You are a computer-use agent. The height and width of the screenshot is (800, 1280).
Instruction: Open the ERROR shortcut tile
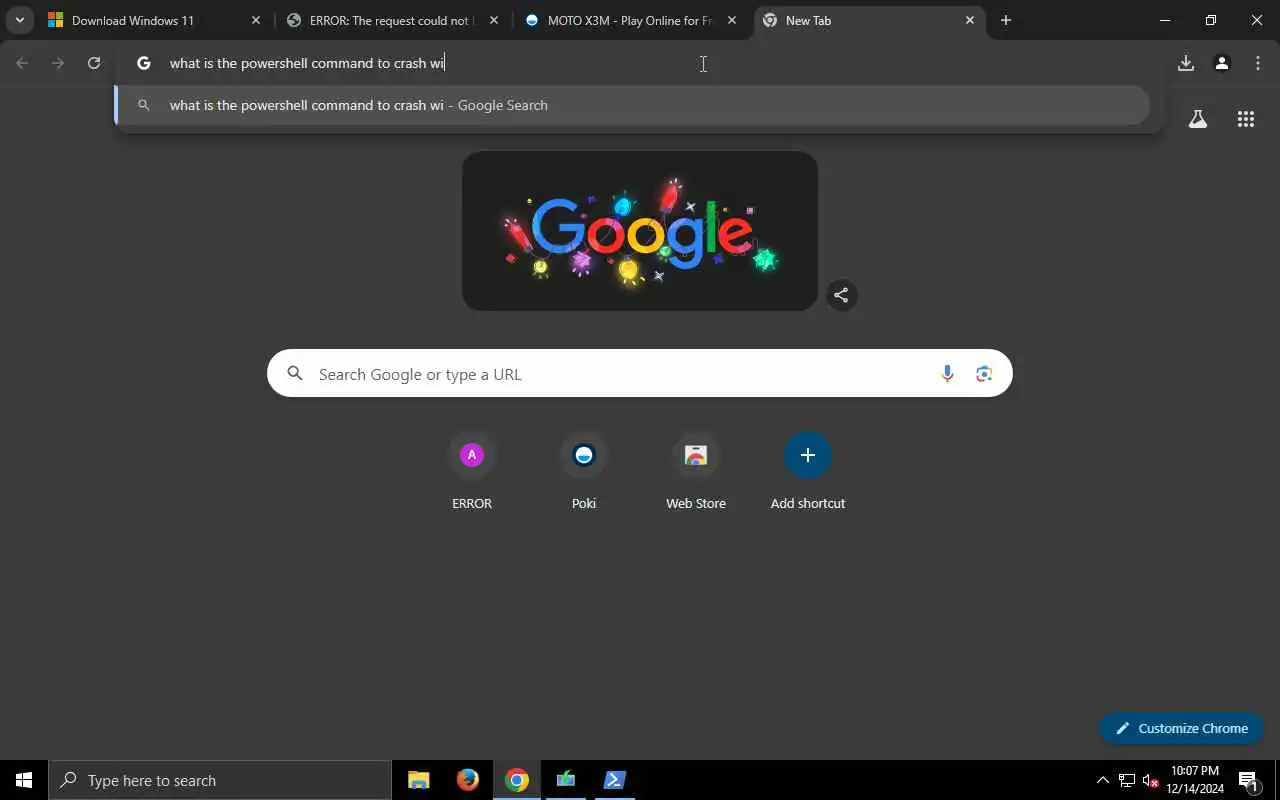tap(472, 472)
